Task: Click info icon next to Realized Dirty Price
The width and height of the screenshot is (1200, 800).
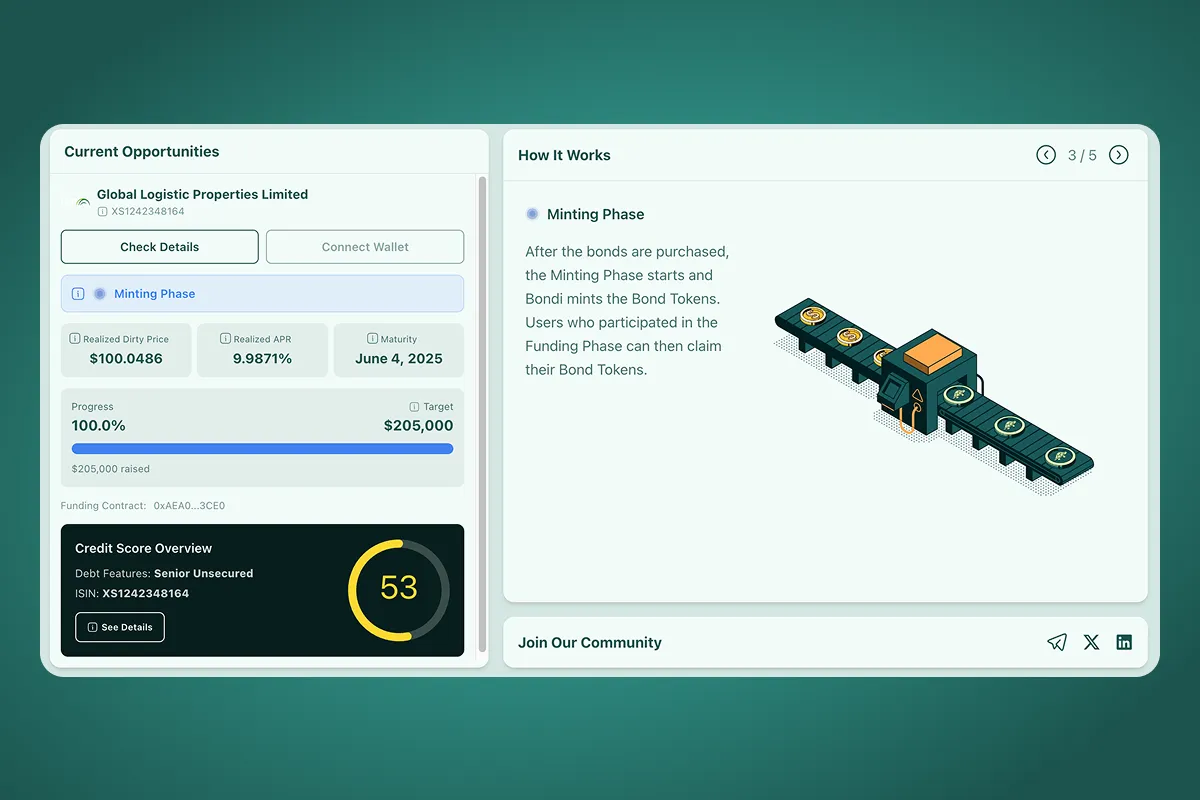Action: 75,339
